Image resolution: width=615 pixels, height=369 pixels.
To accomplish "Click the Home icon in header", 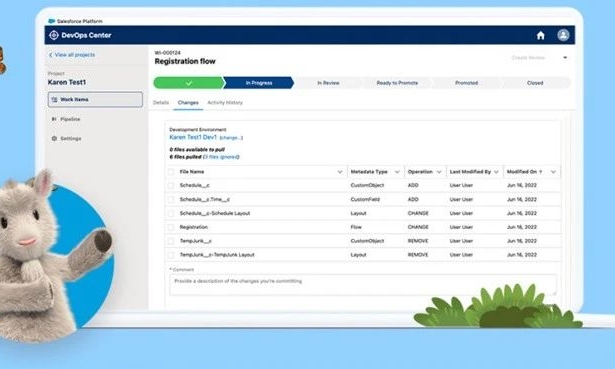I will pos(540,36).
